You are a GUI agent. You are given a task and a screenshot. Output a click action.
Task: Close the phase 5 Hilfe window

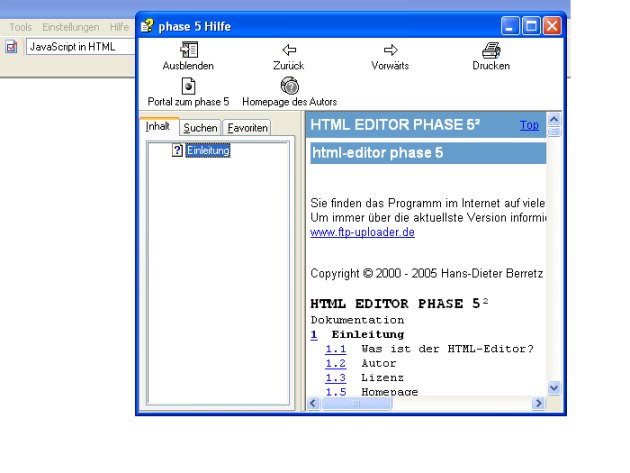coord(552,27)
